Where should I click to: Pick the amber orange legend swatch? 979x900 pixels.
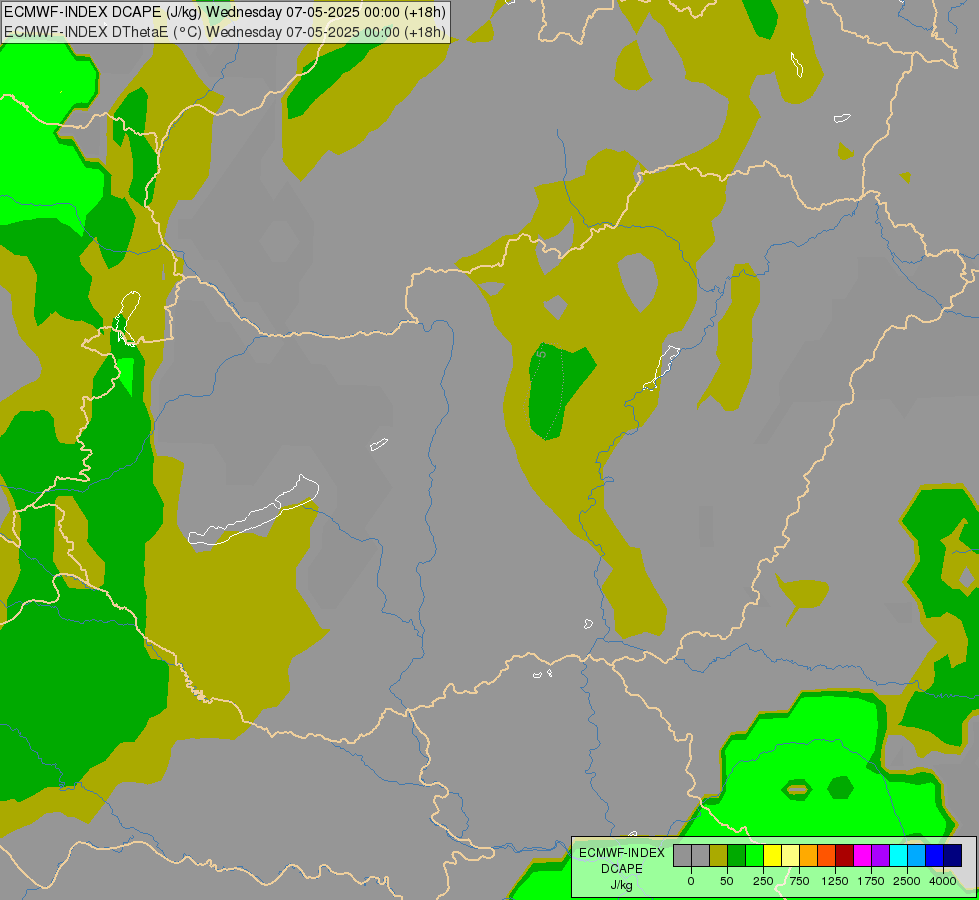809,856
